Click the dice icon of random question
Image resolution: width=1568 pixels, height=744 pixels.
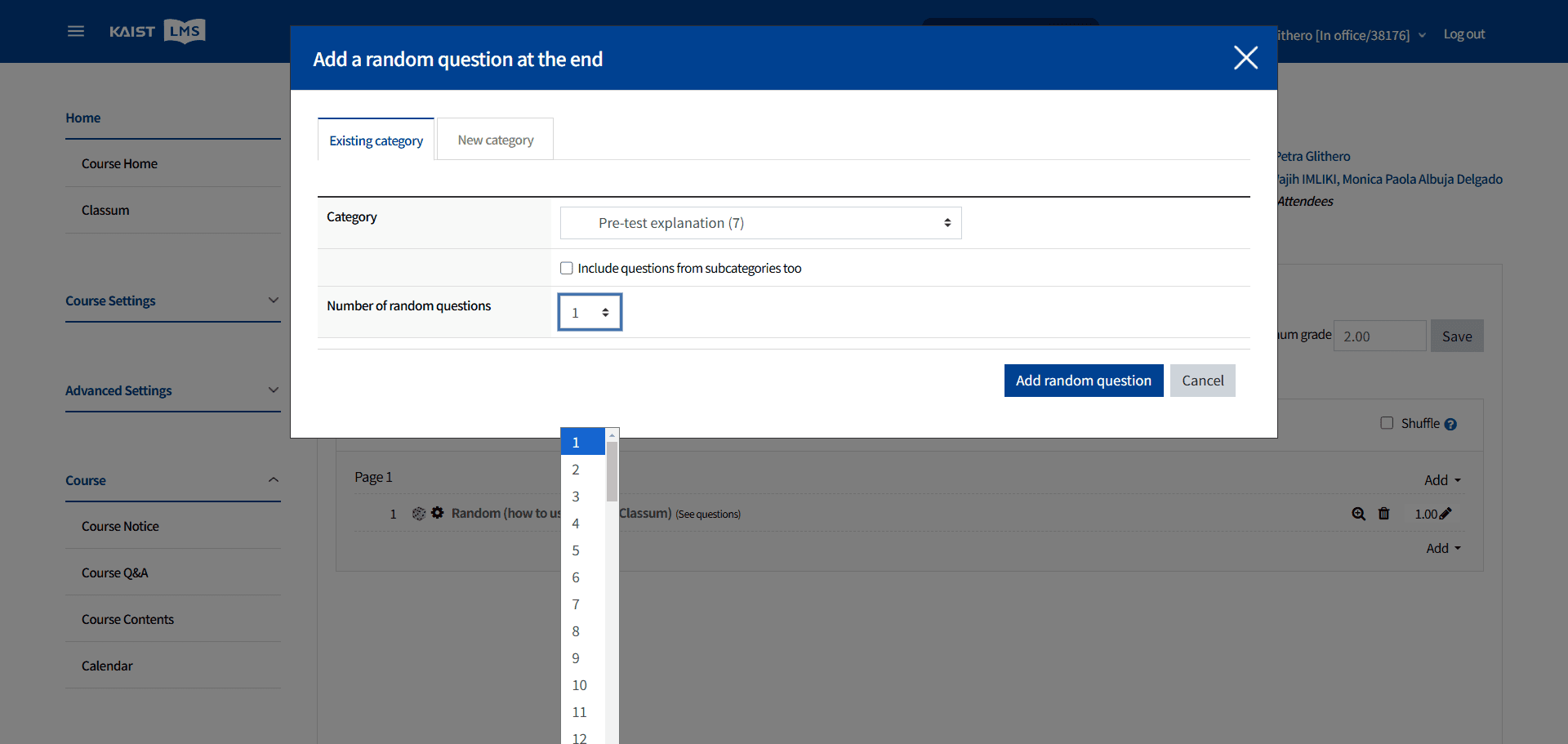point(419,514)
